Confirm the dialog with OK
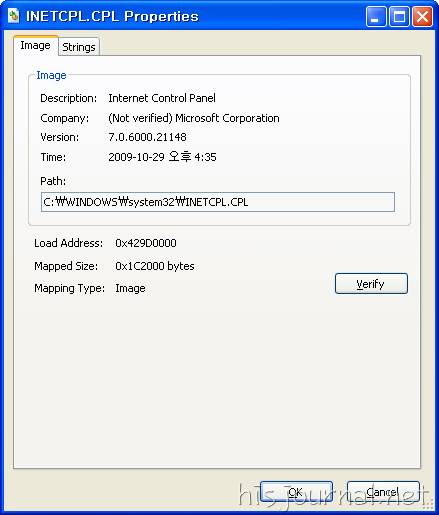Viewport: 439px width, 515px height. click(x=296, y=492)
